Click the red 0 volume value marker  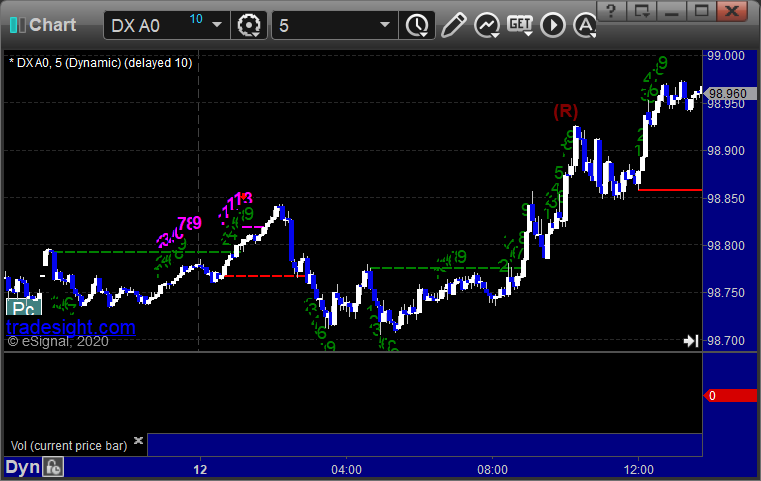click(x=730, y=396)
